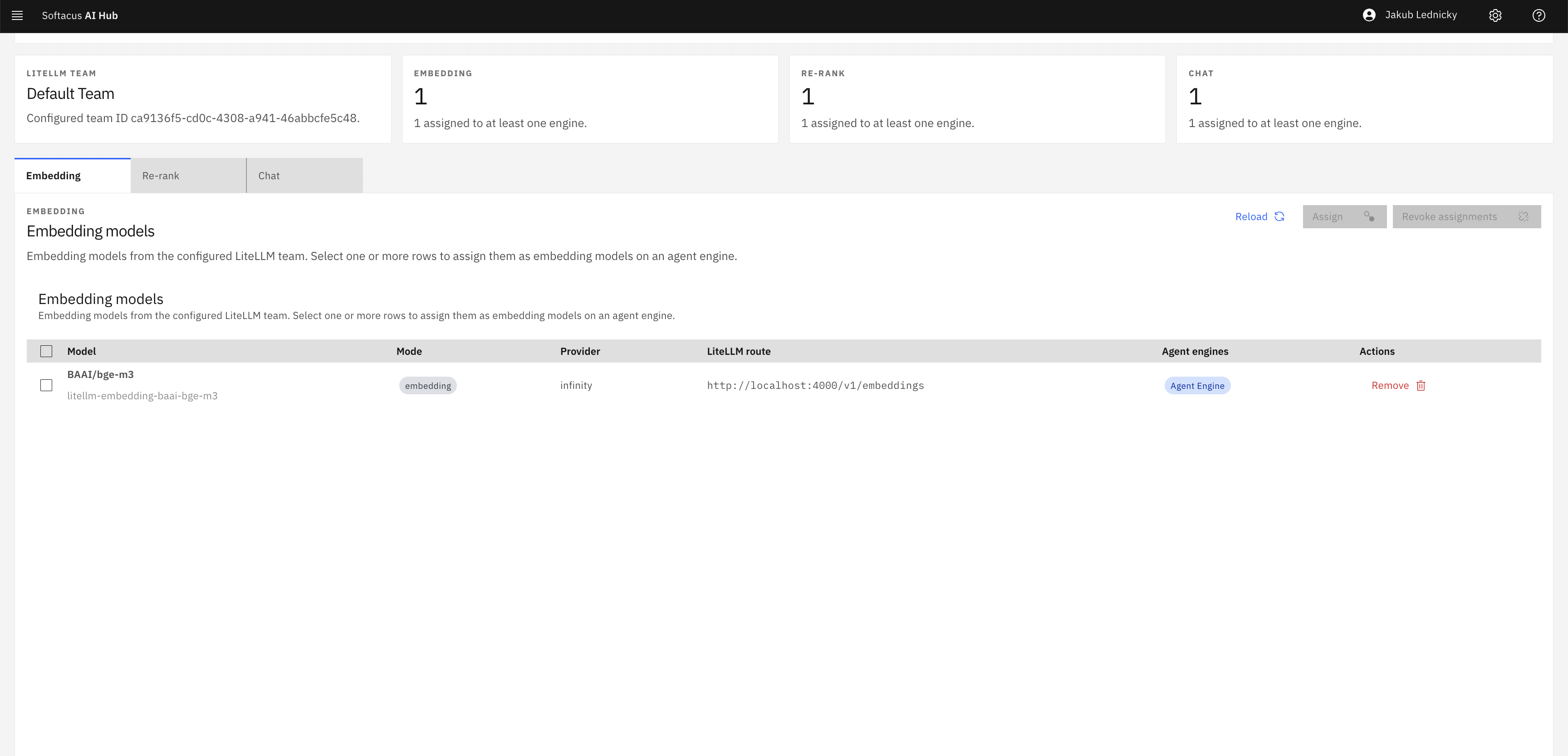Screen dimensions: 1568x756
Task: Click the Assign link icon
Action: [1369, 217]
